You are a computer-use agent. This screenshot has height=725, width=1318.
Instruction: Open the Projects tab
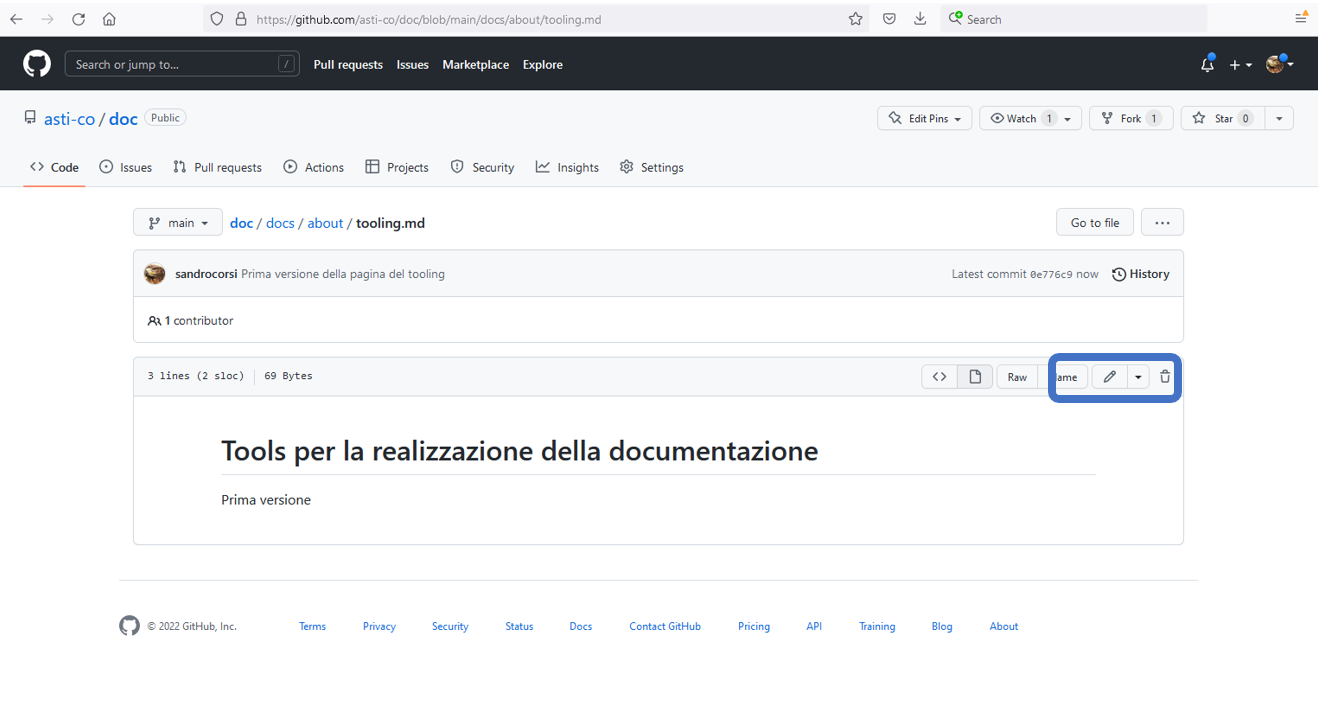tap(397, 167)
